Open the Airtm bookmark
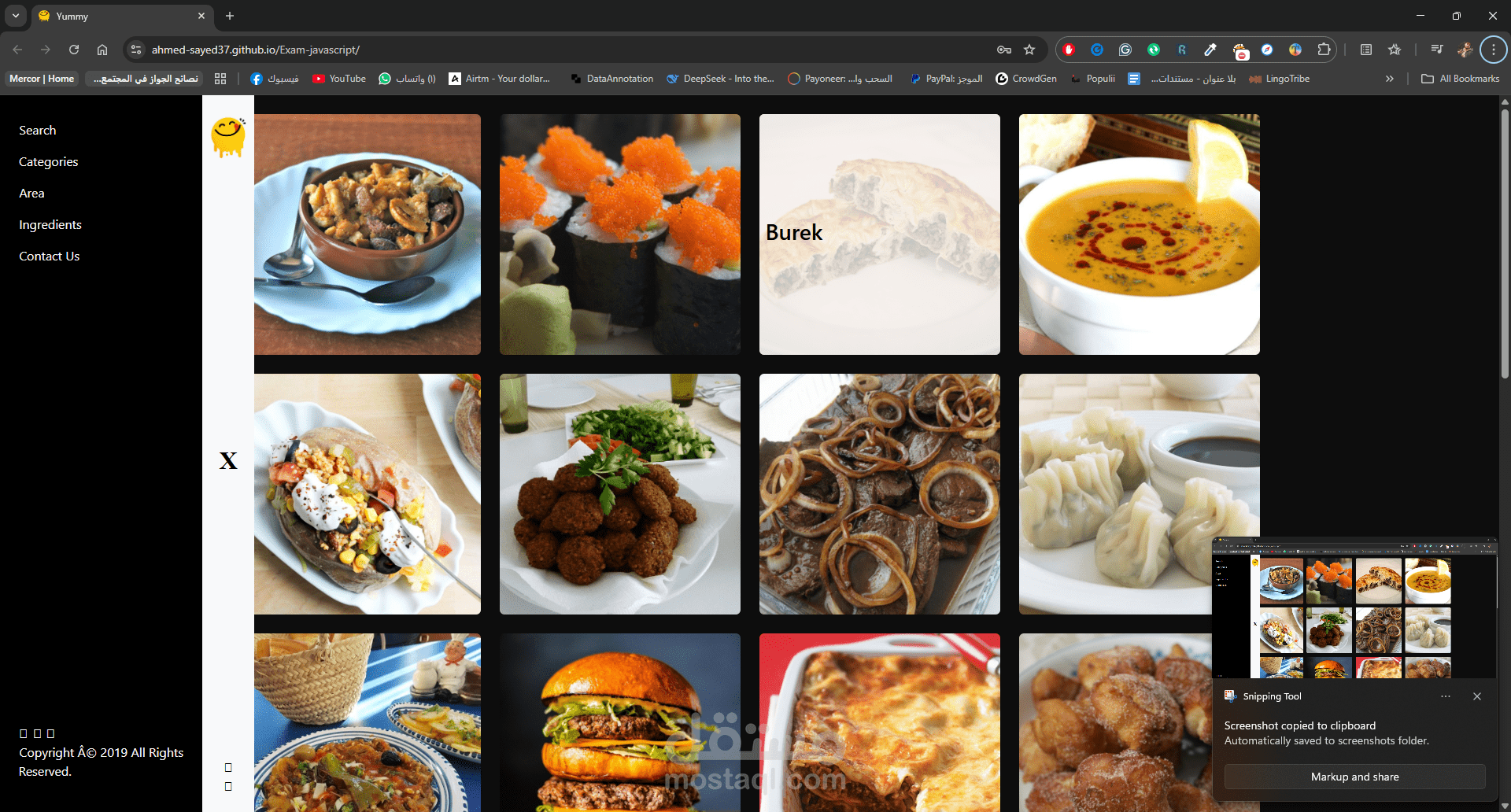The image size is (1511, 812). (x=500, y=79)
